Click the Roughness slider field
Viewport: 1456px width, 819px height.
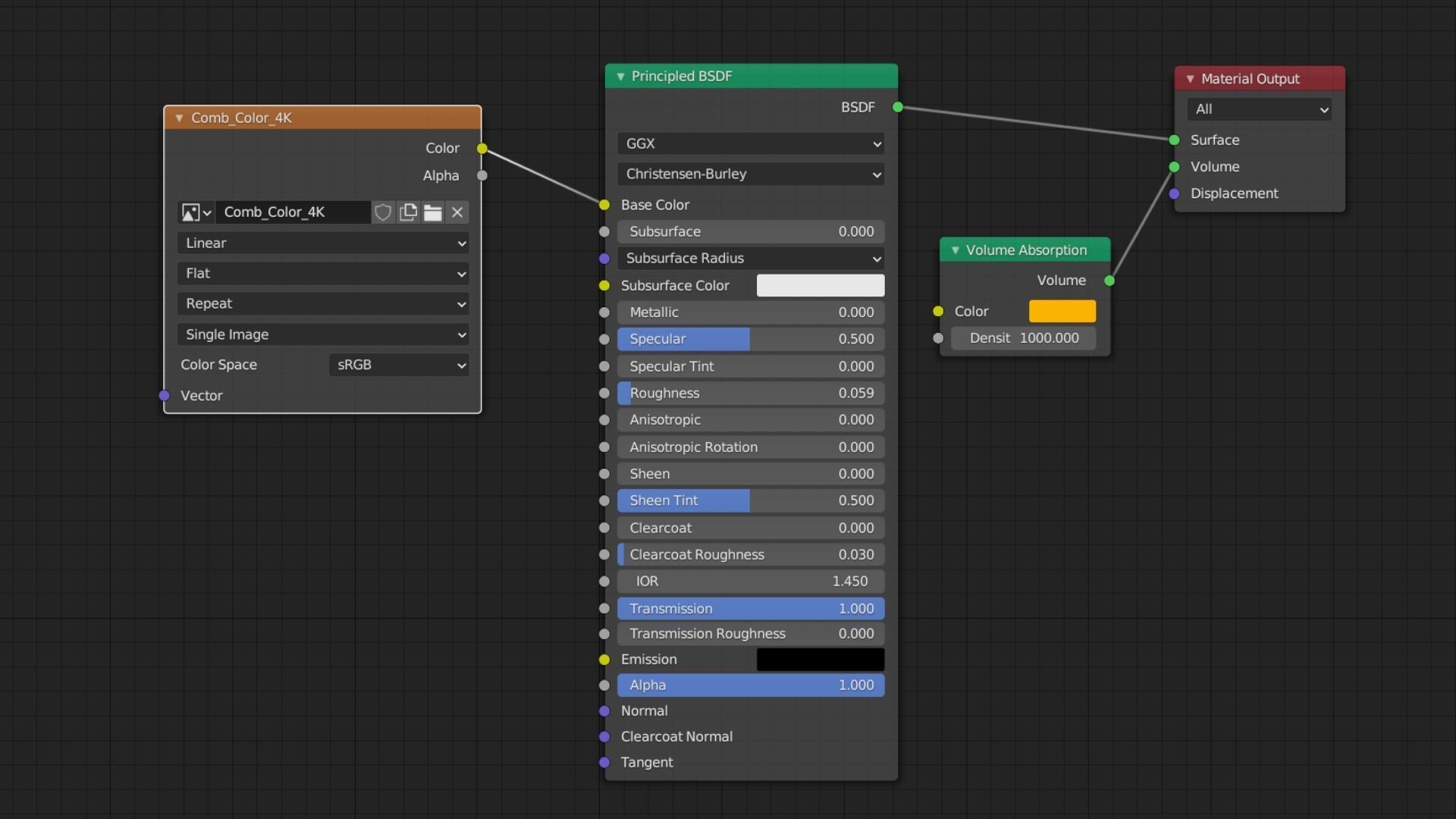[751, 394]
